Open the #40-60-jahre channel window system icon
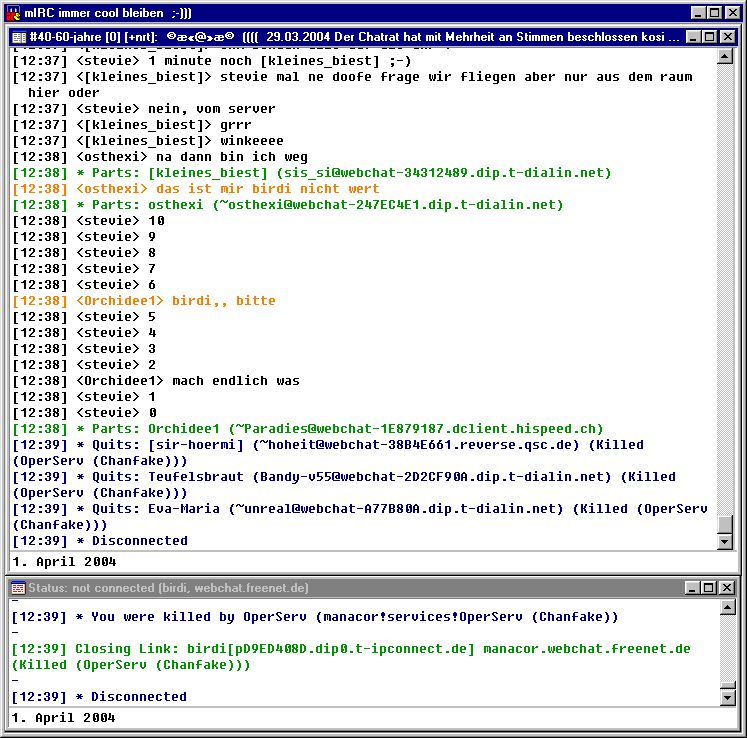The height and width of the screenshot is (738, 747). click(x=18, y=36)
